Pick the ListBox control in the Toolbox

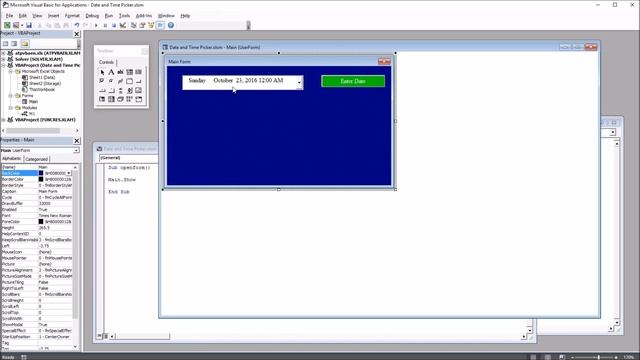pos(139,72)
